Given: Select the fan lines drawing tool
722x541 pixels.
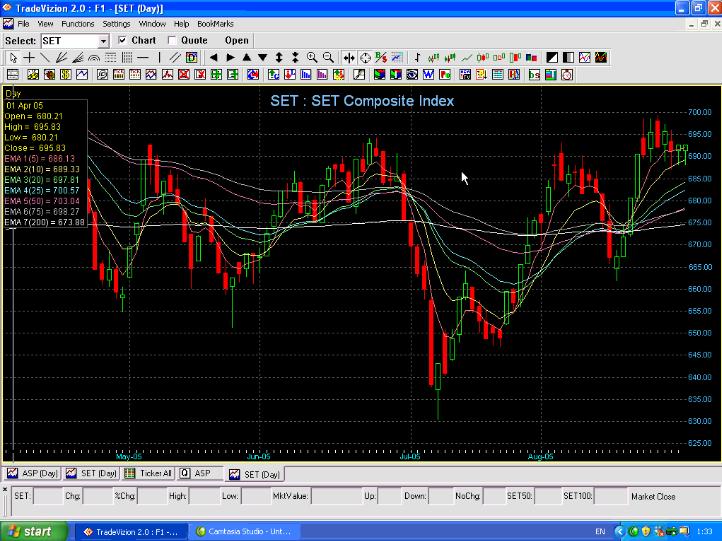Looking at the screenshot, I should (61, 58).
